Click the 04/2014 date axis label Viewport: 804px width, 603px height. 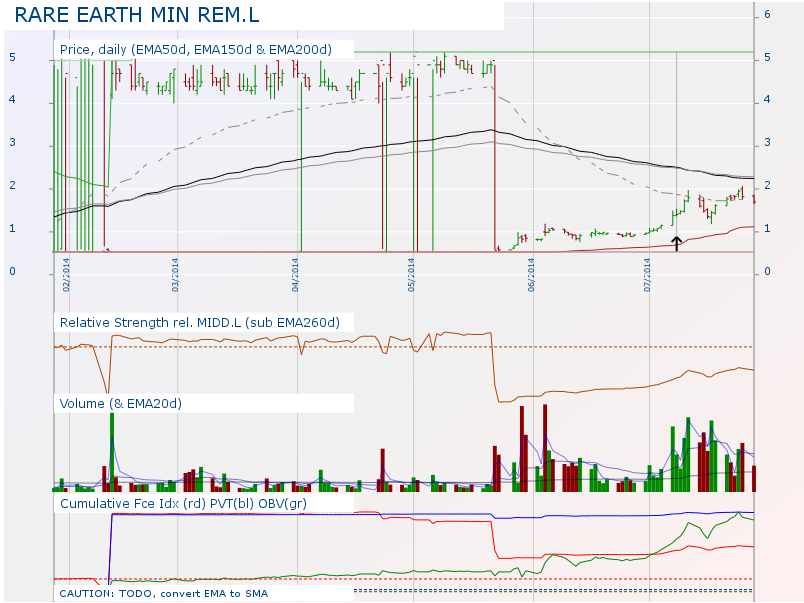(295, 275)
